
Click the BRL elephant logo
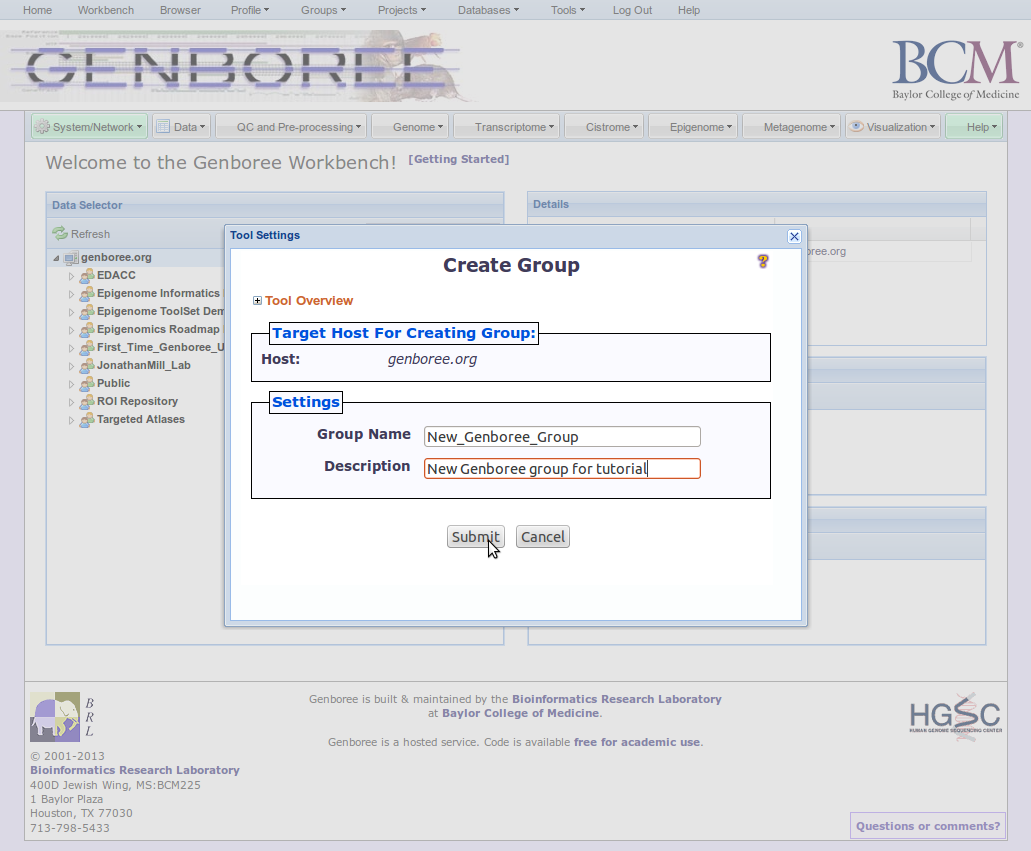[x=54, y=716]
